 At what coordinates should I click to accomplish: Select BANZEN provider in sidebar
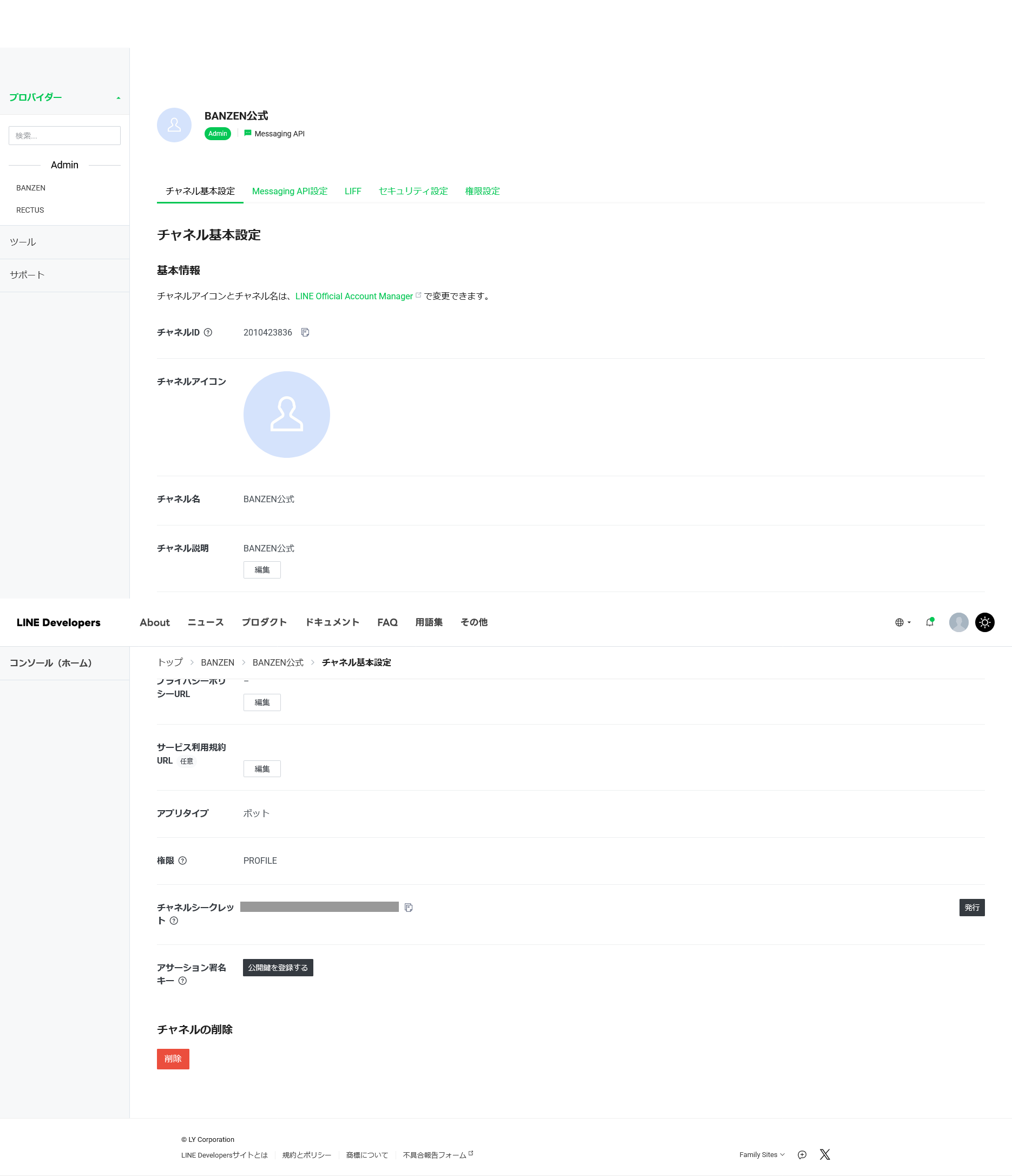coord(31,188)
